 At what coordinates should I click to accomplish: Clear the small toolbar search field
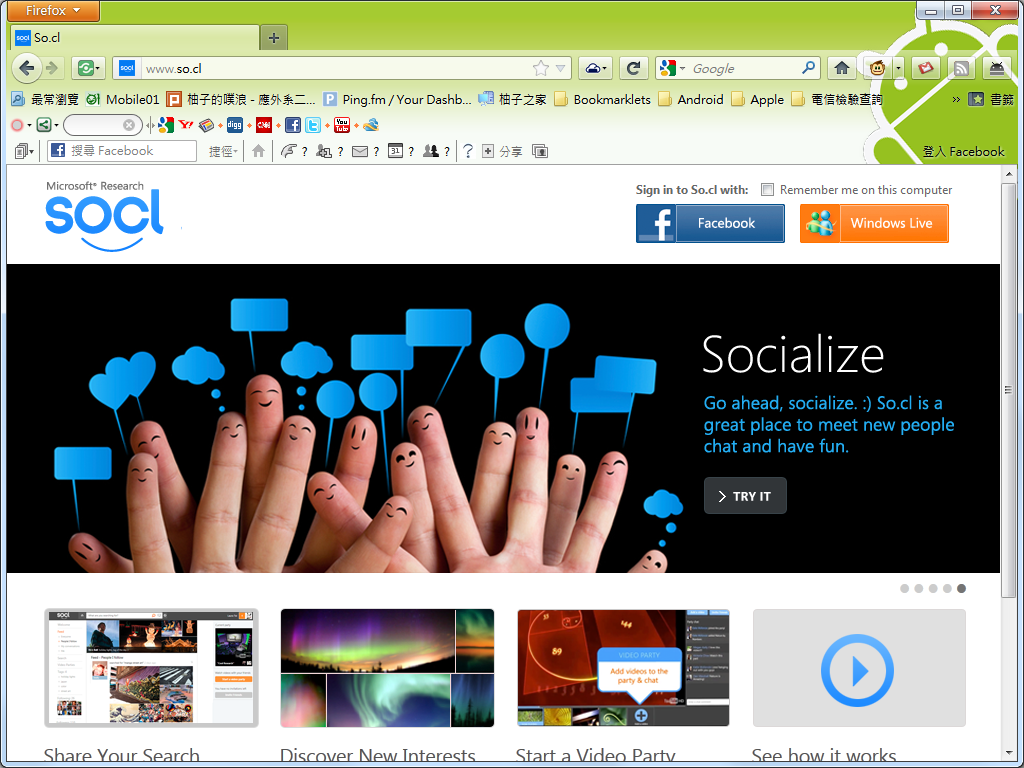129,125
